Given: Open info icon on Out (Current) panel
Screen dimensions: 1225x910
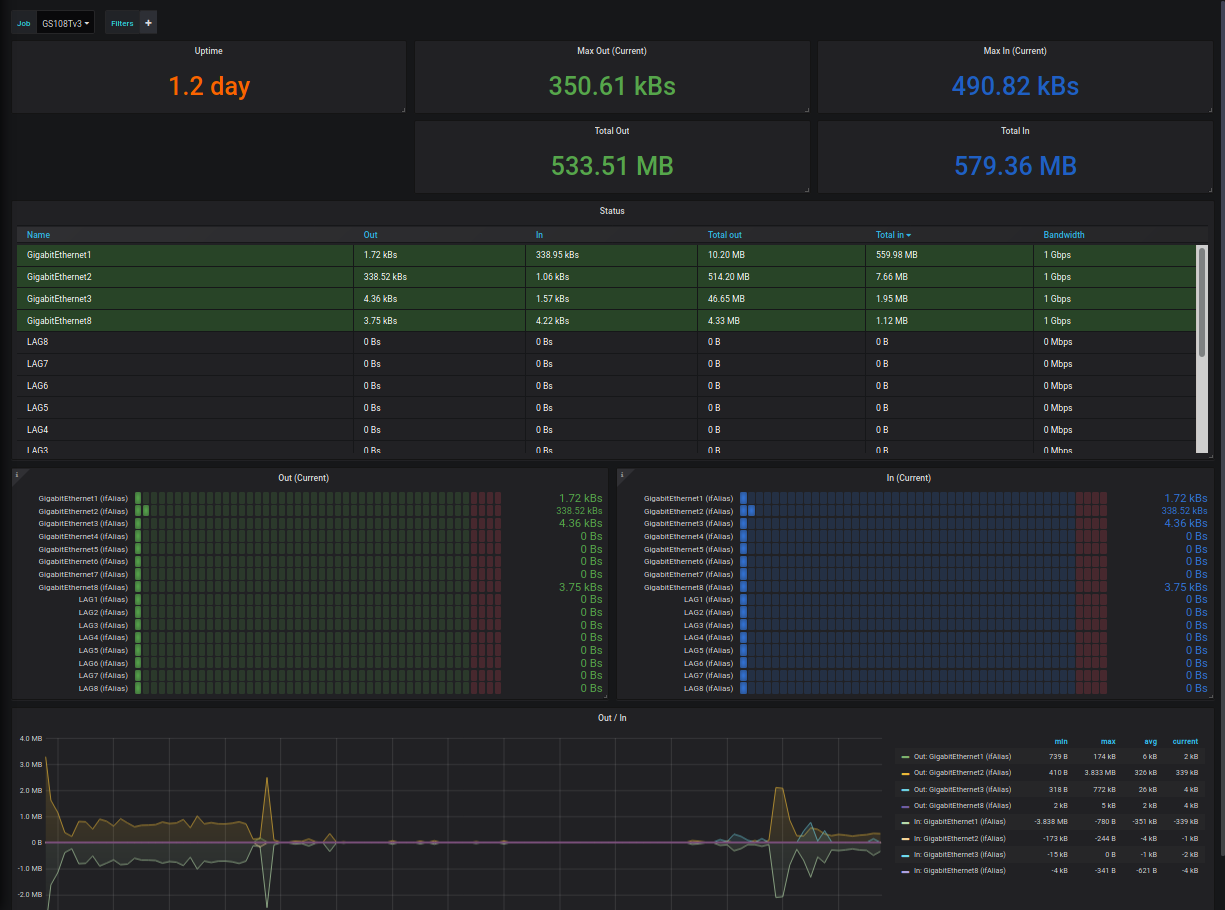Looking at the screenshot, I should click(x=17, y=474).
